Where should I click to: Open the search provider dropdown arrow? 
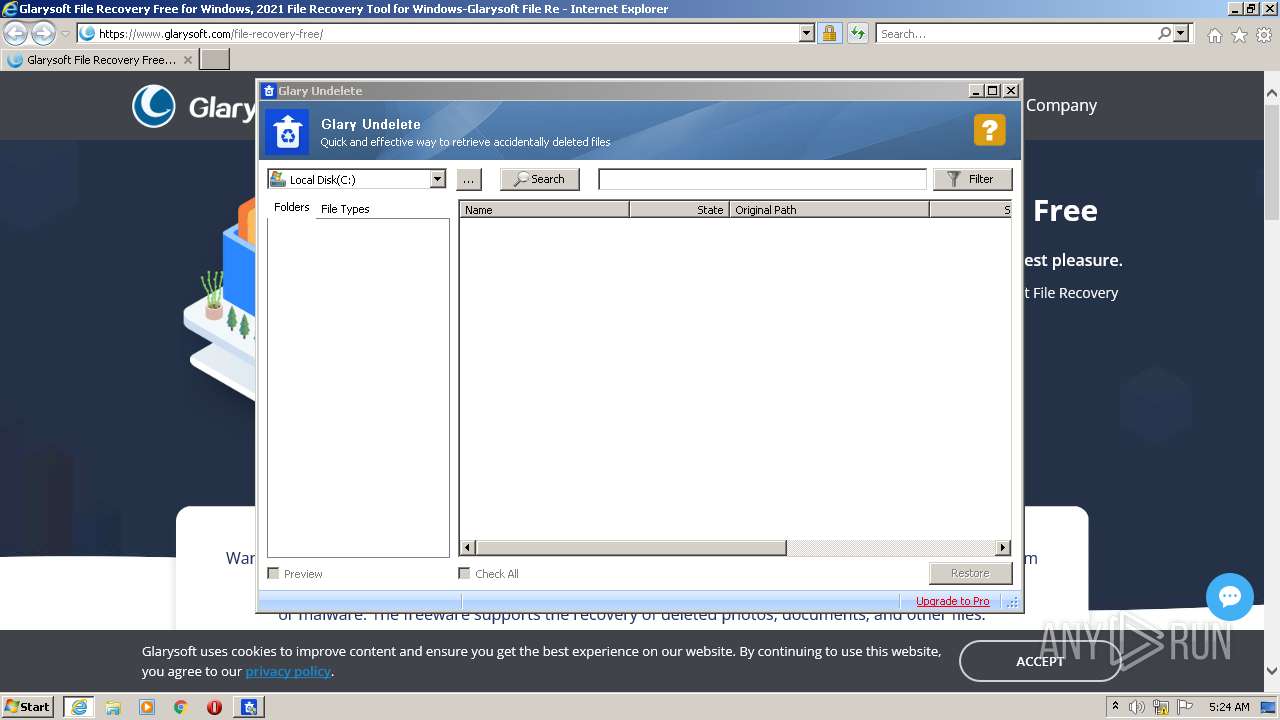click(1181, 33)
